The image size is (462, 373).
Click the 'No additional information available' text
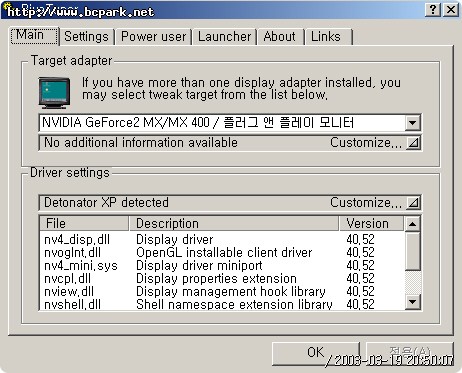tap(141, 143)
